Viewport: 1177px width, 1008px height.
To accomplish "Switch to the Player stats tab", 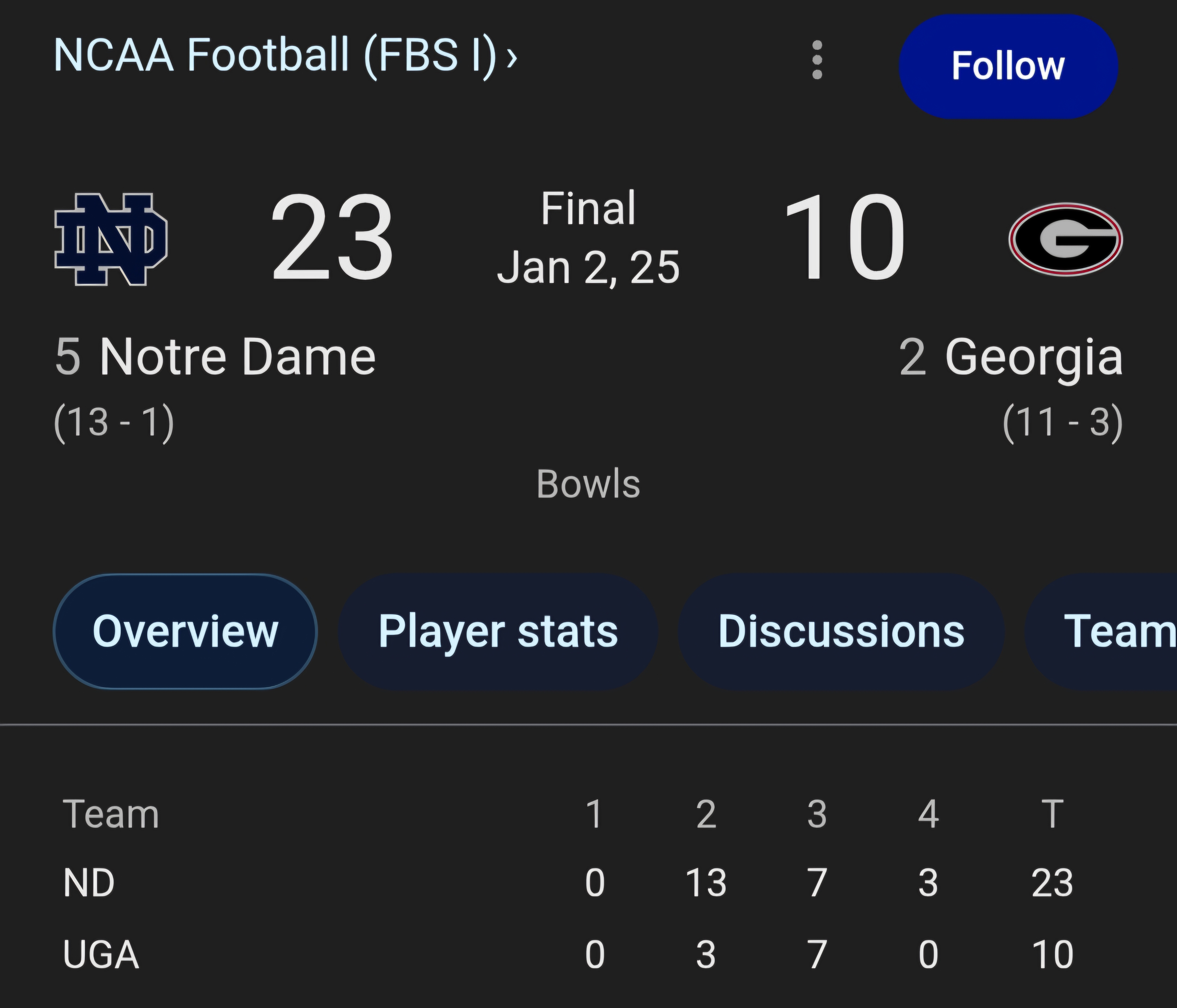I will (x=498, y=631).
